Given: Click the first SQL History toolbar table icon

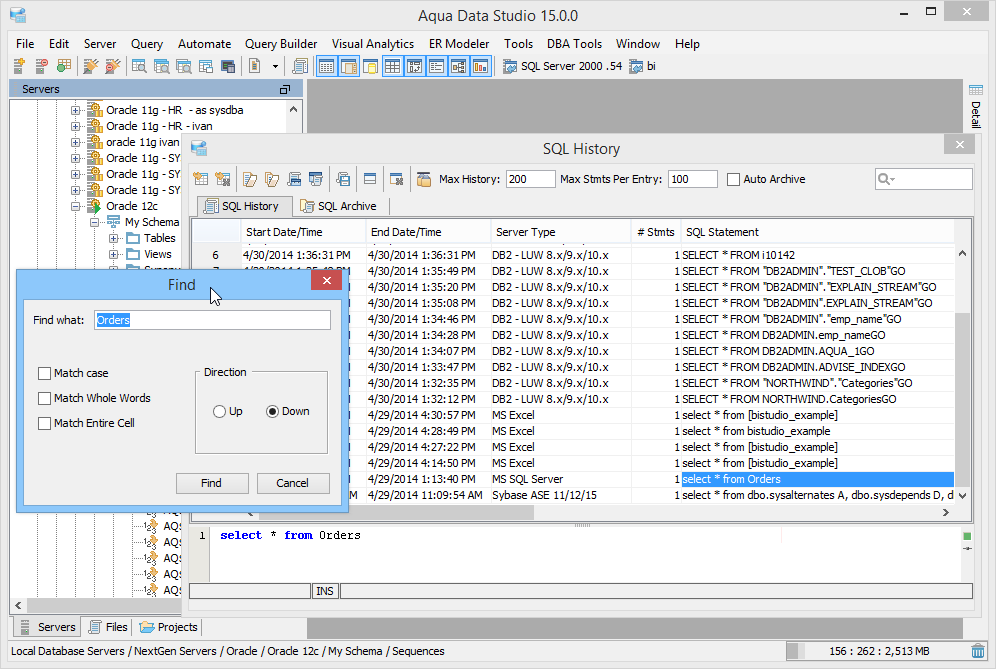Looking at the screenshot, I should coord(201,179).
